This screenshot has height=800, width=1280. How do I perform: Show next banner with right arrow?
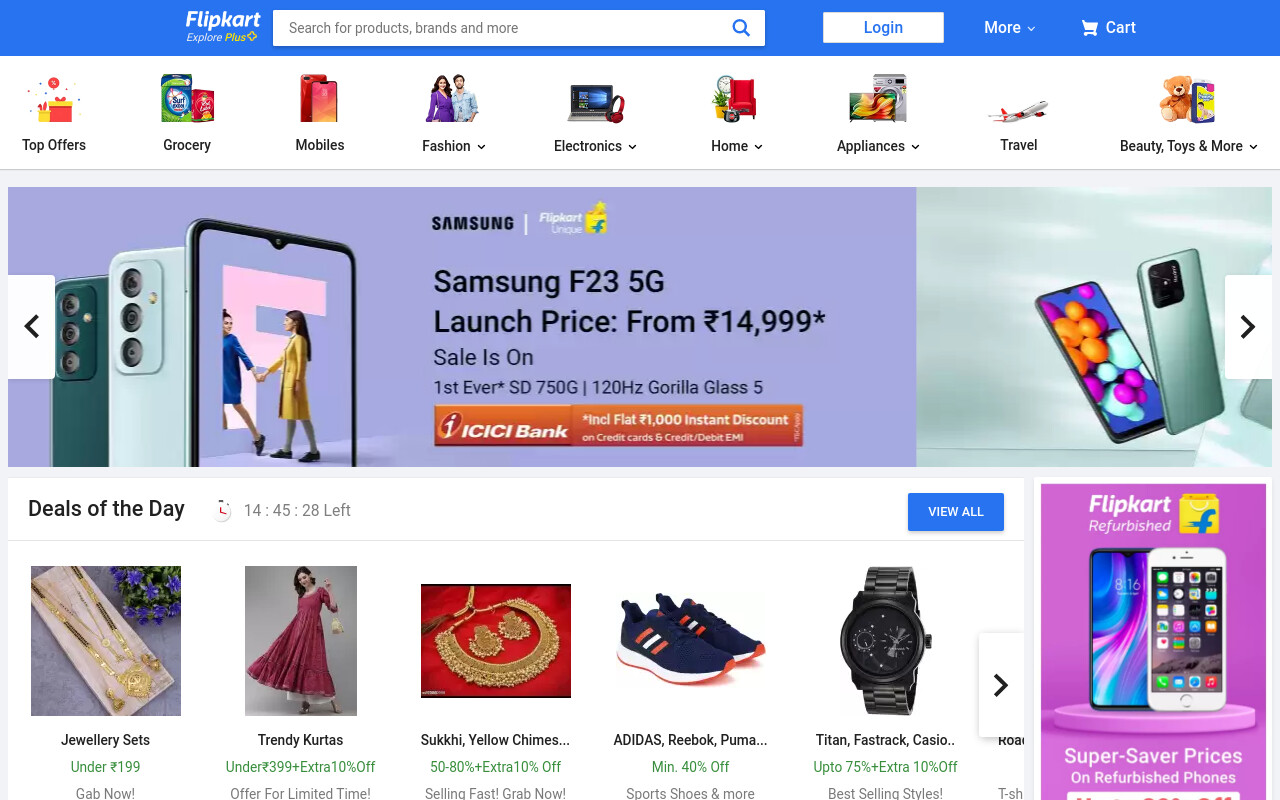[x=1248, y=327]
